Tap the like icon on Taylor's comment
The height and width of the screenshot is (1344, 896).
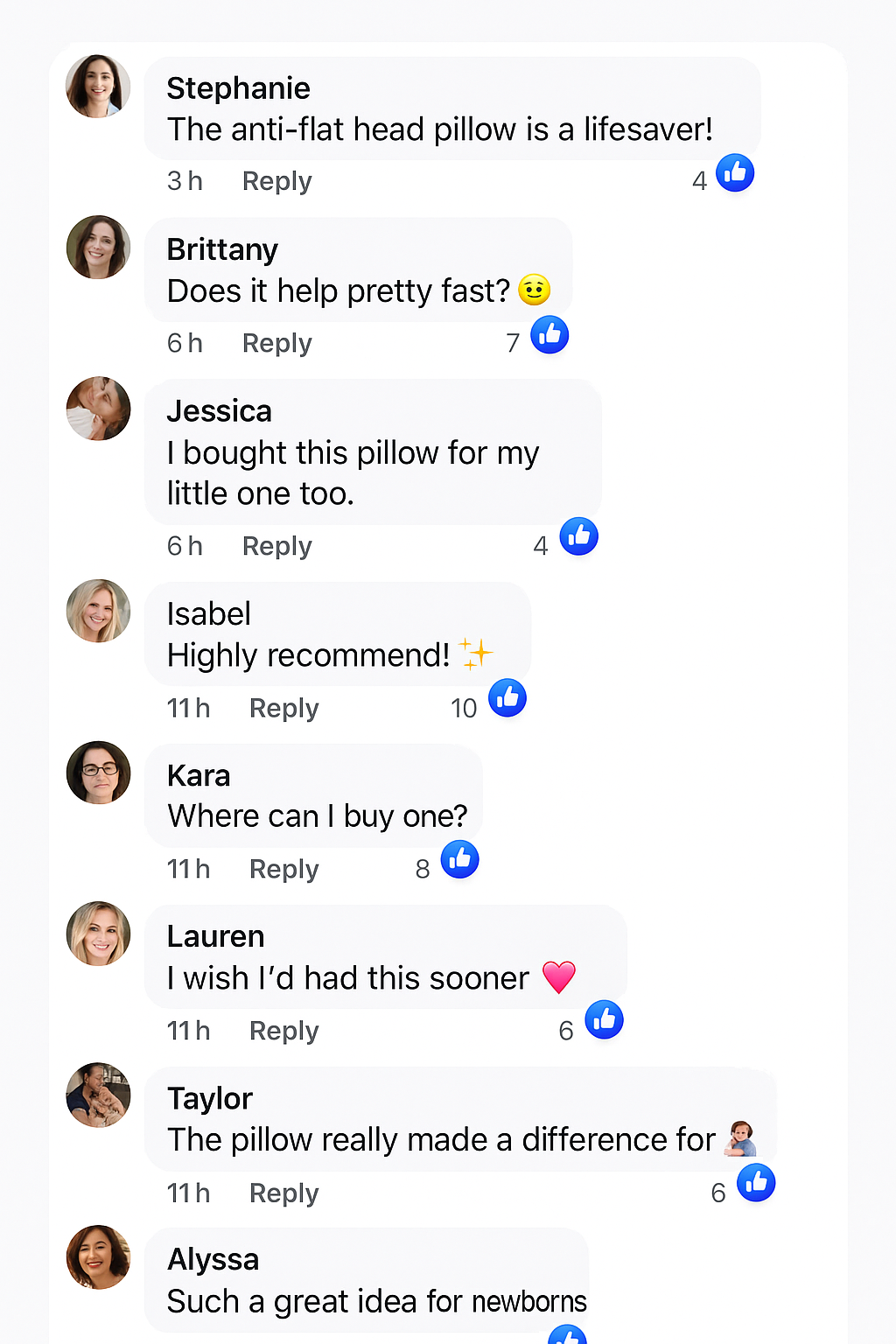[756, 1183]
